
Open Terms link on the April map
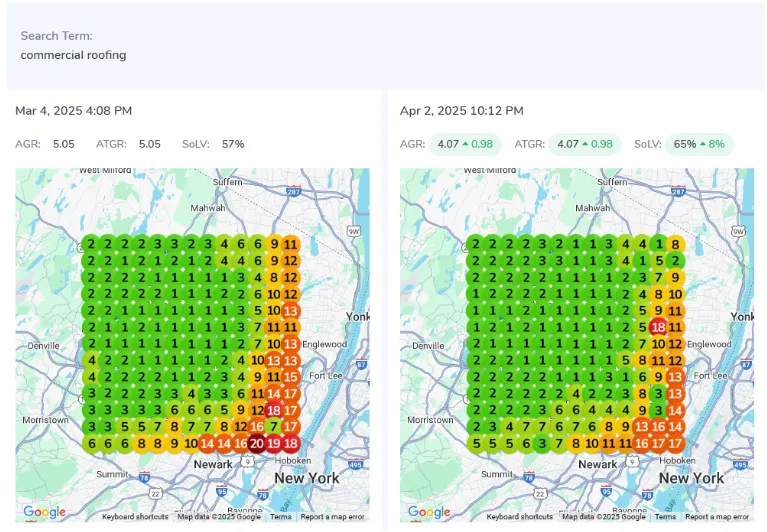point(666,517)
